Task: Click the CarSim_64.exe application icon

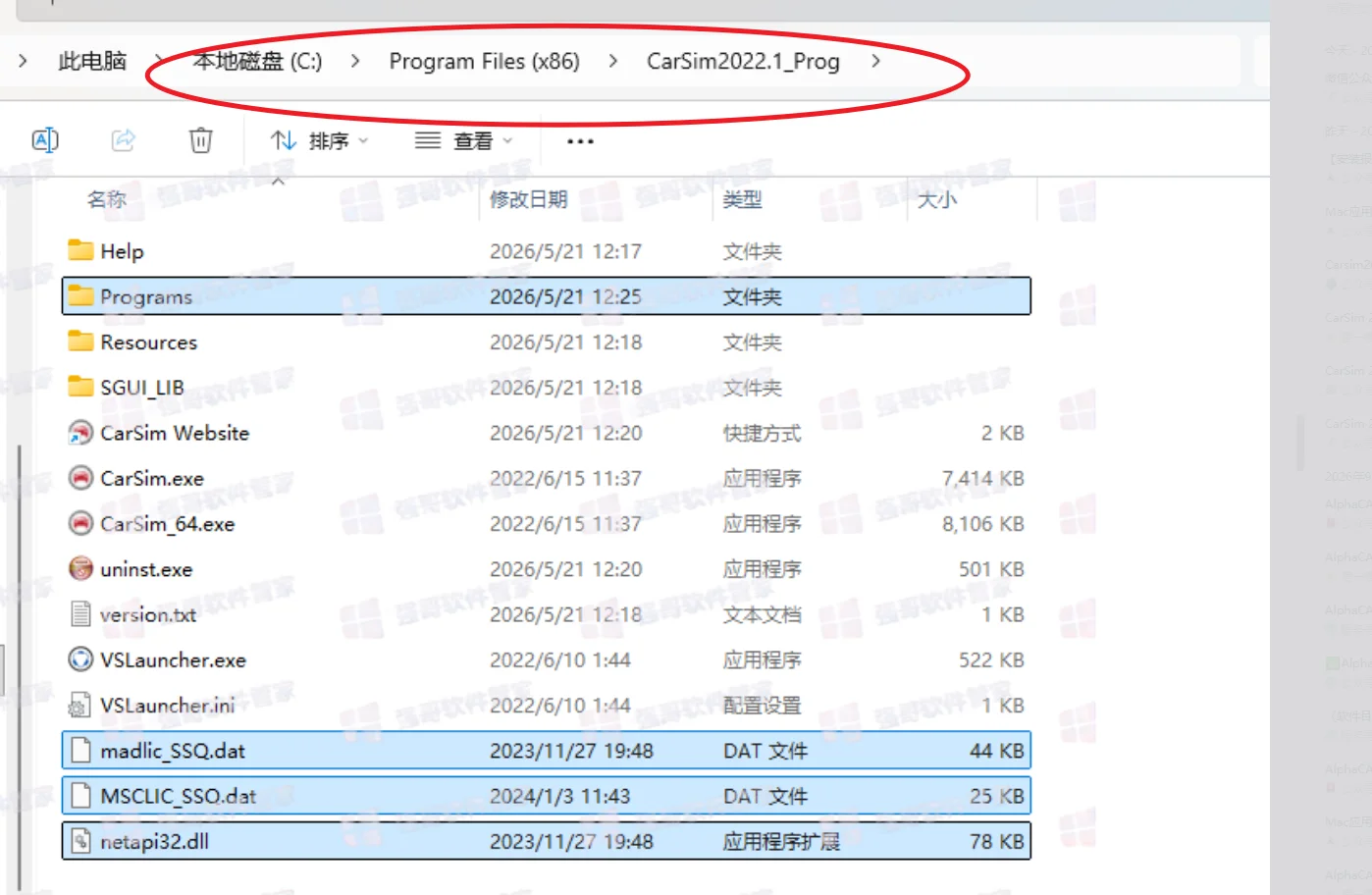Action: click(x=80, y=522)
